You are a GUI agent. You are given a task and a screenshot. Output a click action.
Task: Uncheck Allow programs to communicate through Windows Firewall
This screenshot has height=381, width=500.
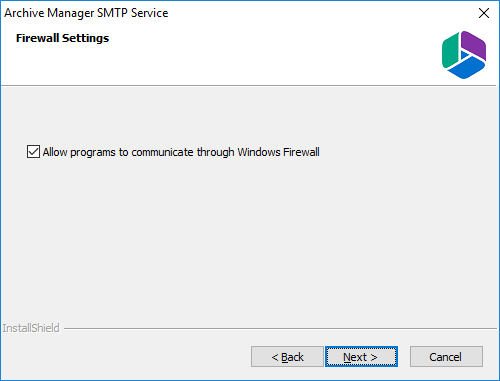33,152
